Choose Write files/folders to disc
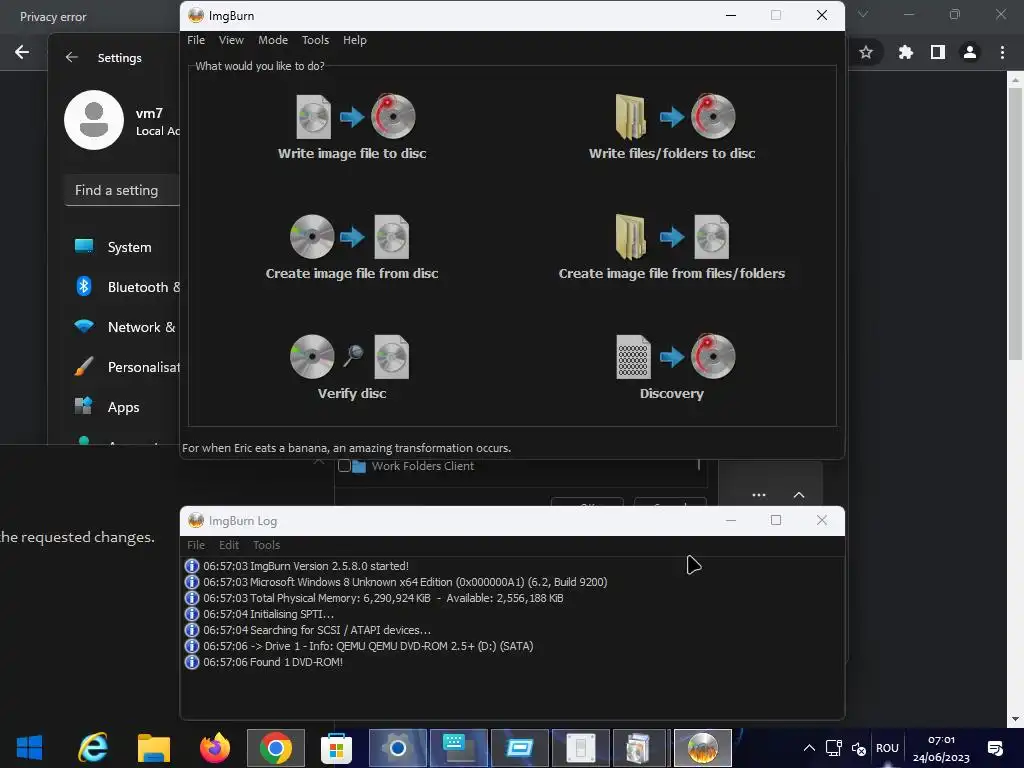The image size is (1024, 768). click(x=672, y=127)
